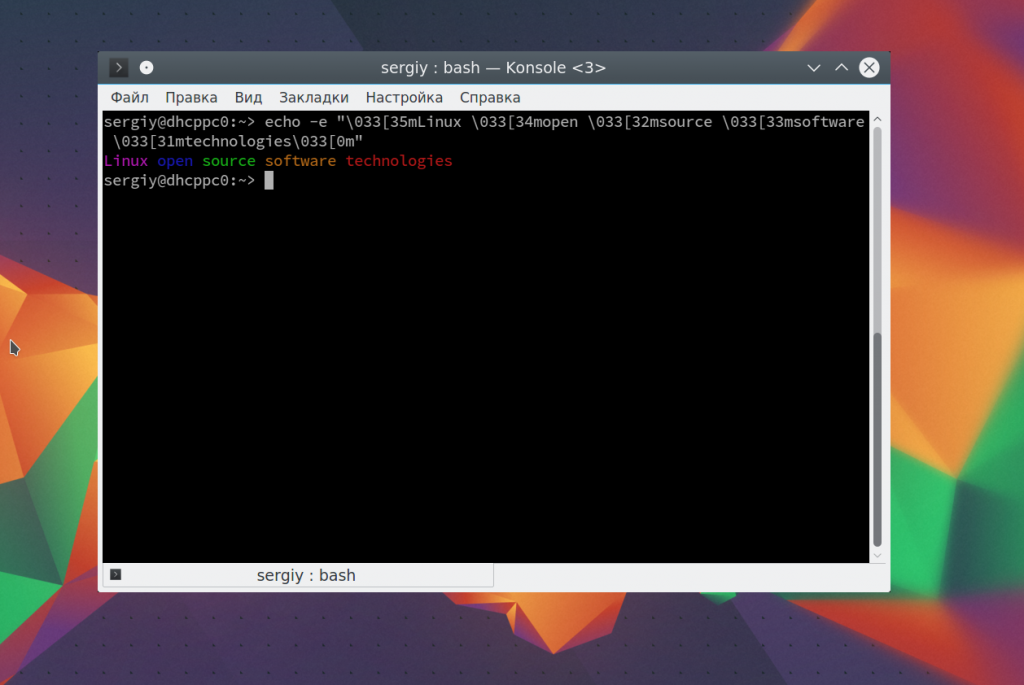This screenshot has width=1024, height=685.
Task: Toggle the pin on all desktops button
Action: 147,68
